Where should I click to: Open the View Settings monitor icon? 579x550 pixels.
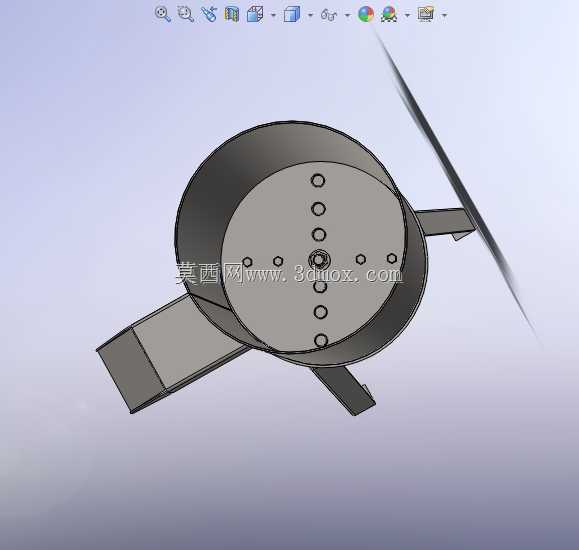(x=426, y=14)
